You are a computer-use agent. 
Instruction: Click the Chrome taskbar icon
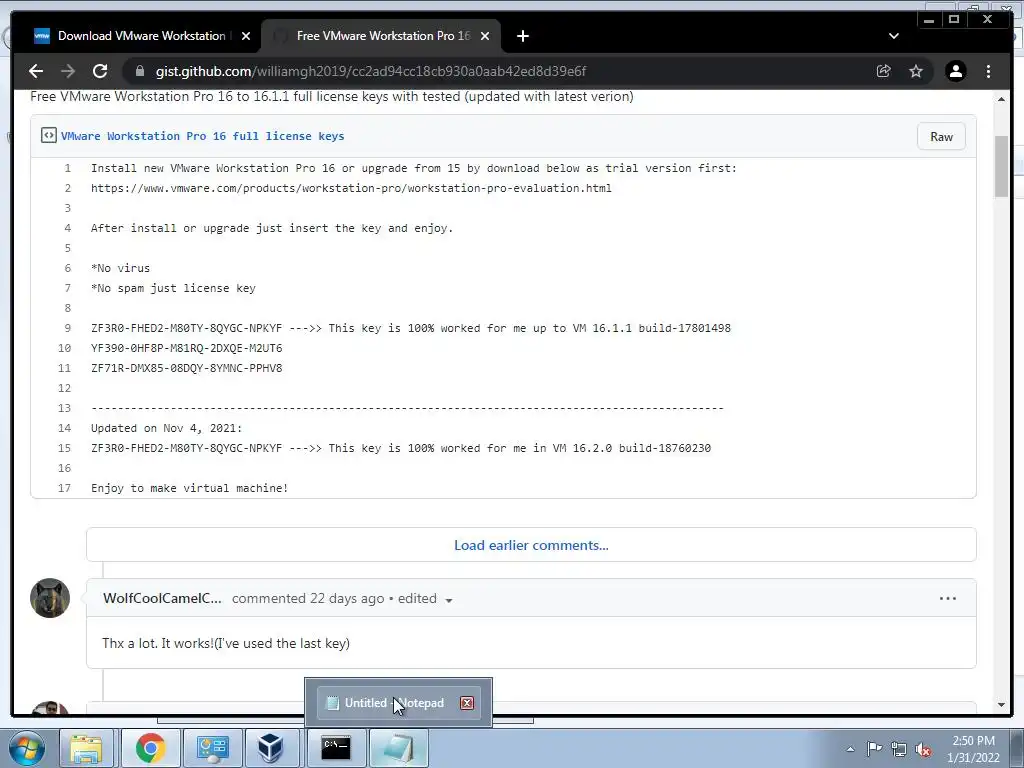150,748
